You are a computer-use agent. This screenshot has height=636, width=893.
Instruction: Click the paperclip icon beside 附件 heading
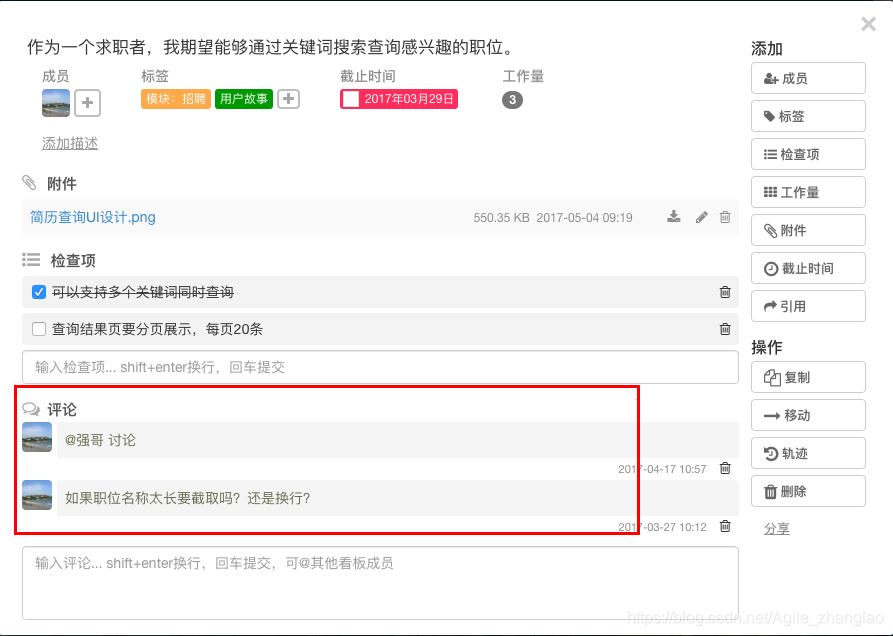click(30, 183)
